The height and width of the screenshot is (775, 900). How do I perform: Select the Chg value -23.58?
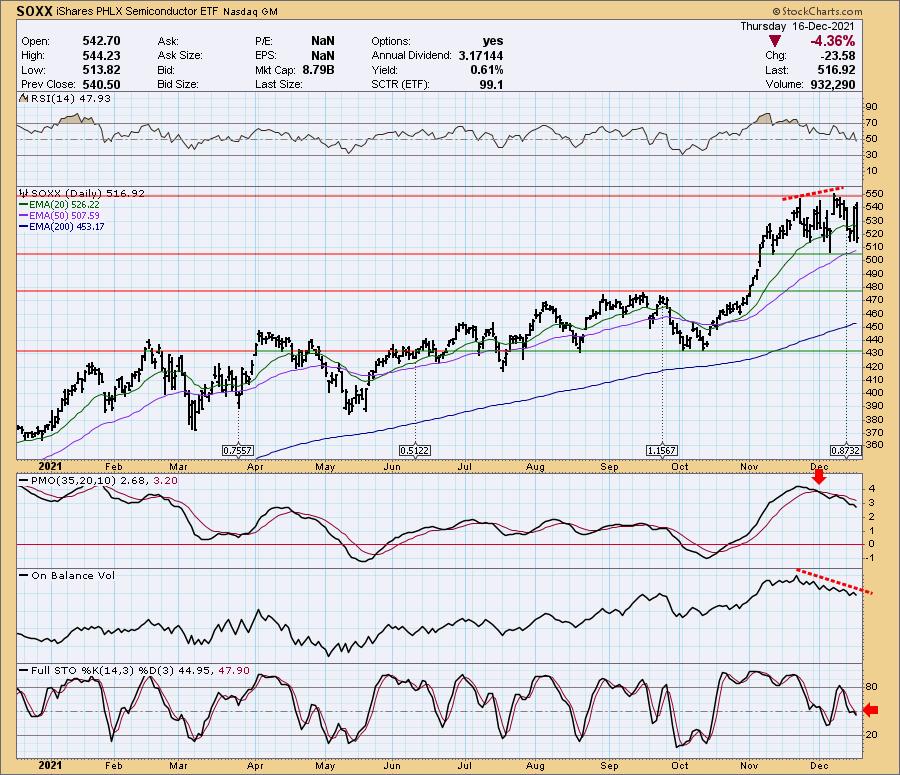point(836,55)
